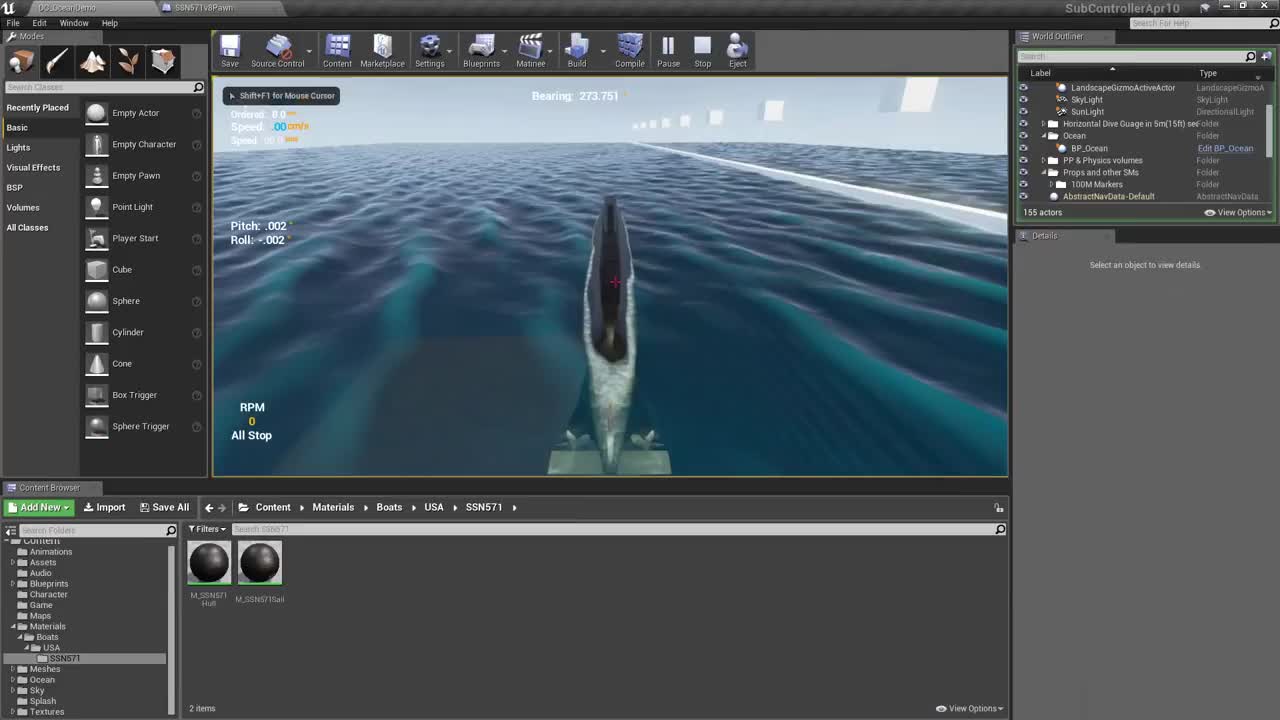
Task: Hide the BP_Ocean actor in World Outliner
Action: pos(1022,148)
